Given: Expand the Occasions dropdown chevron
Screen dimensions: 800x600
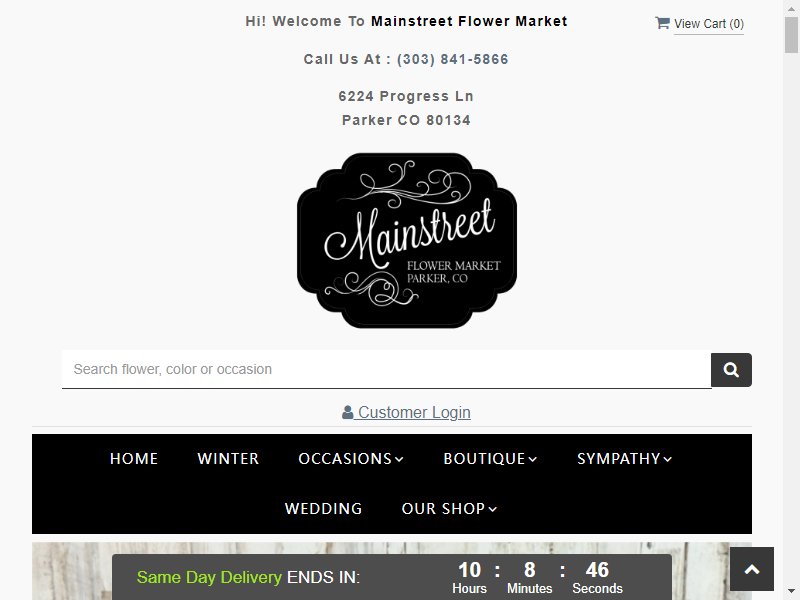Looking at the screenshot, I should pyautogui.click(x=399, y=459).
